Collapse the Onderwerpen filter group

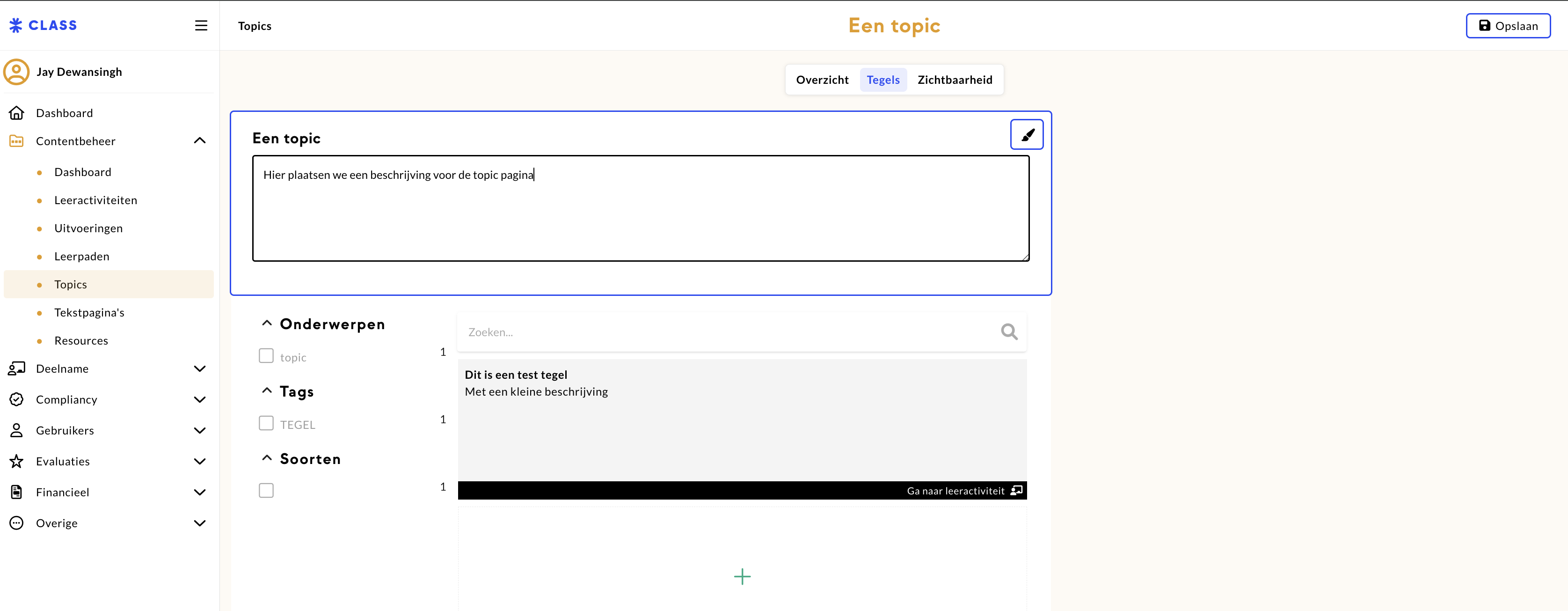[267, 324]
